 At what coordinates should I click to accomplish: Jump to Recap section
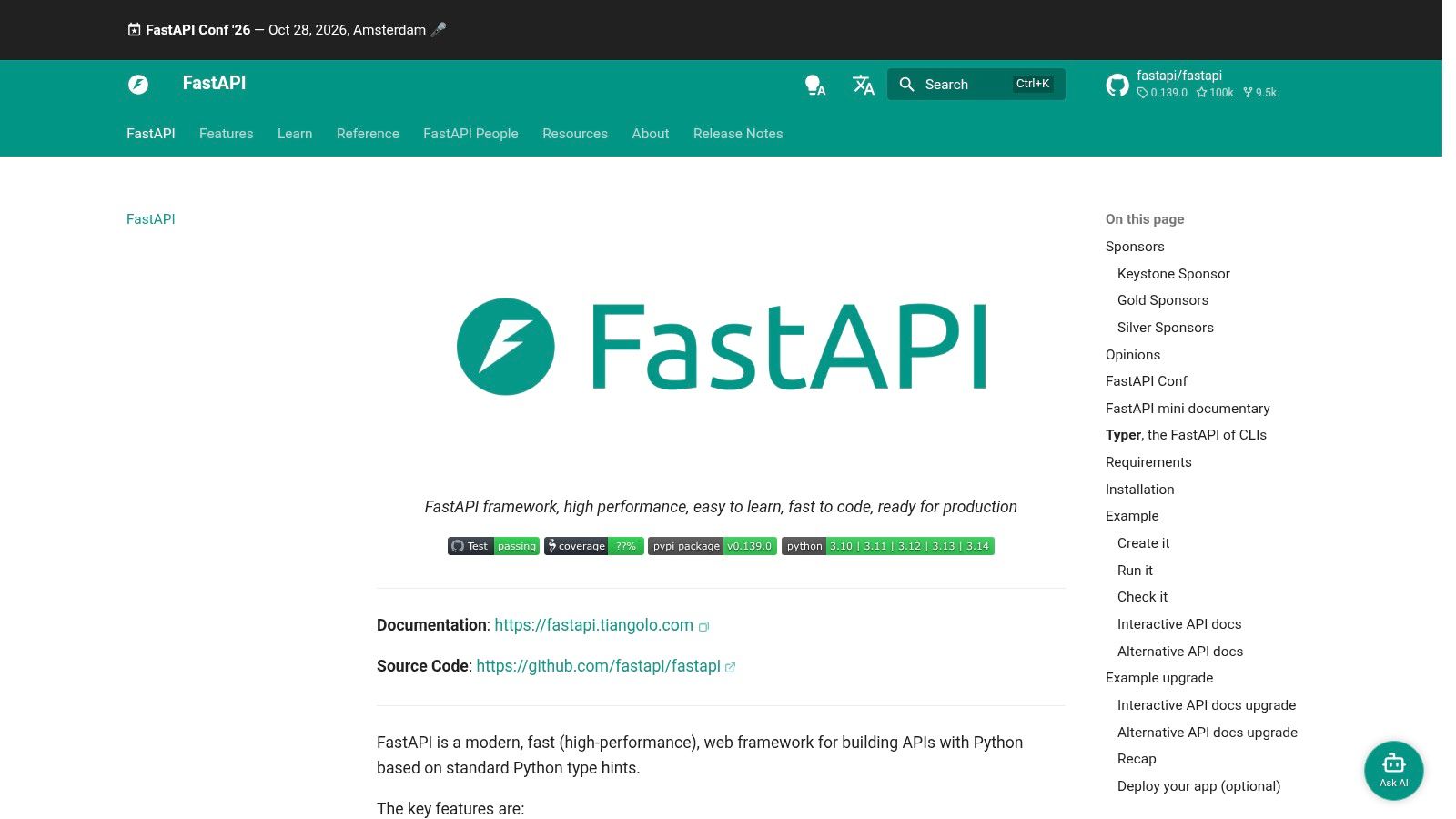(1137, 759)
